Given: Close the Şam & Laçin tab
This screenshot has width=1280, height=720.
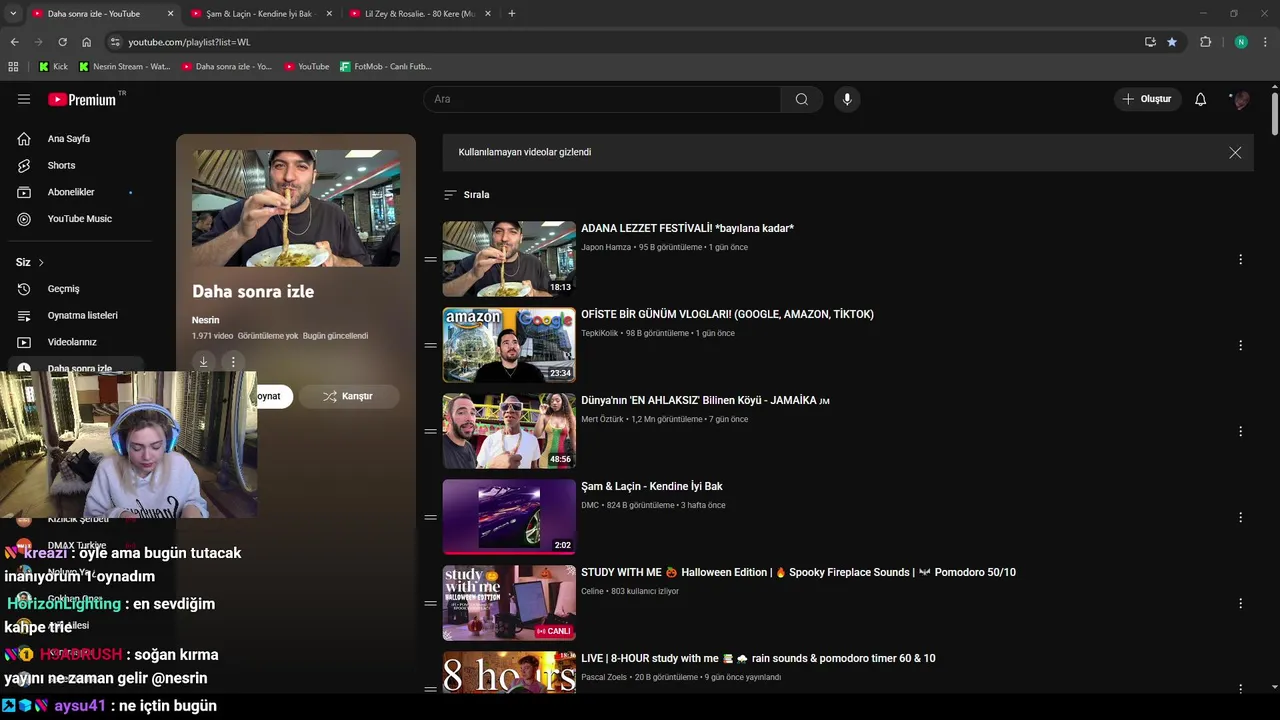Looking at the screenshot, I should coord(329,14).
